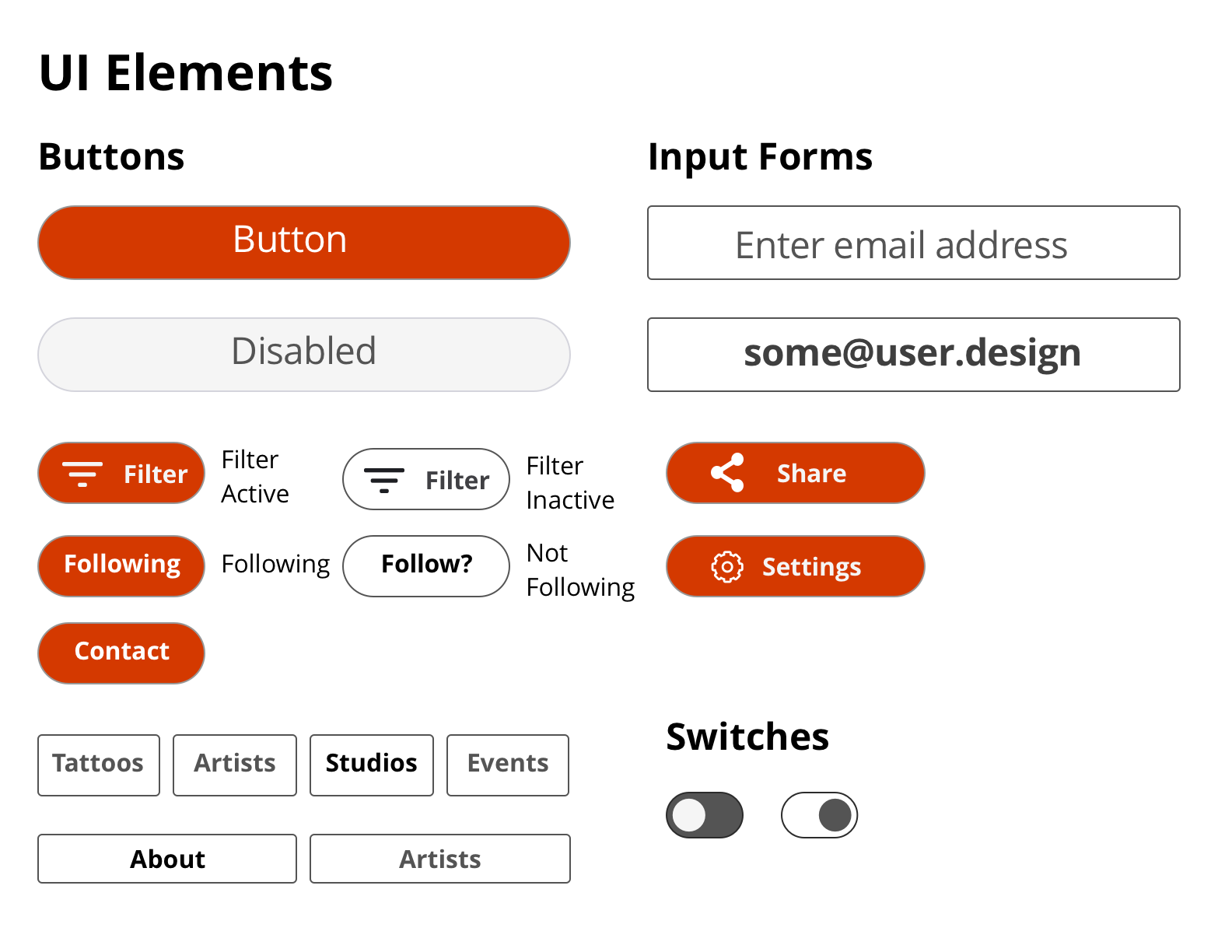Toggle the light switch with right knob
Screen dimensions: 1232x952
point(819,815)
